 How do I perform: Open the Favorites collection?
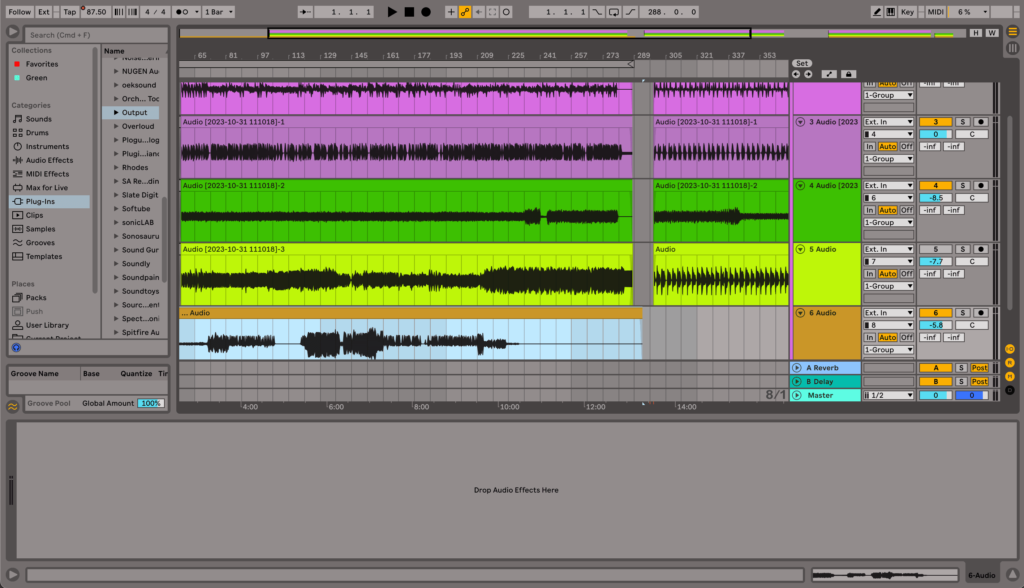coord(41,64)
